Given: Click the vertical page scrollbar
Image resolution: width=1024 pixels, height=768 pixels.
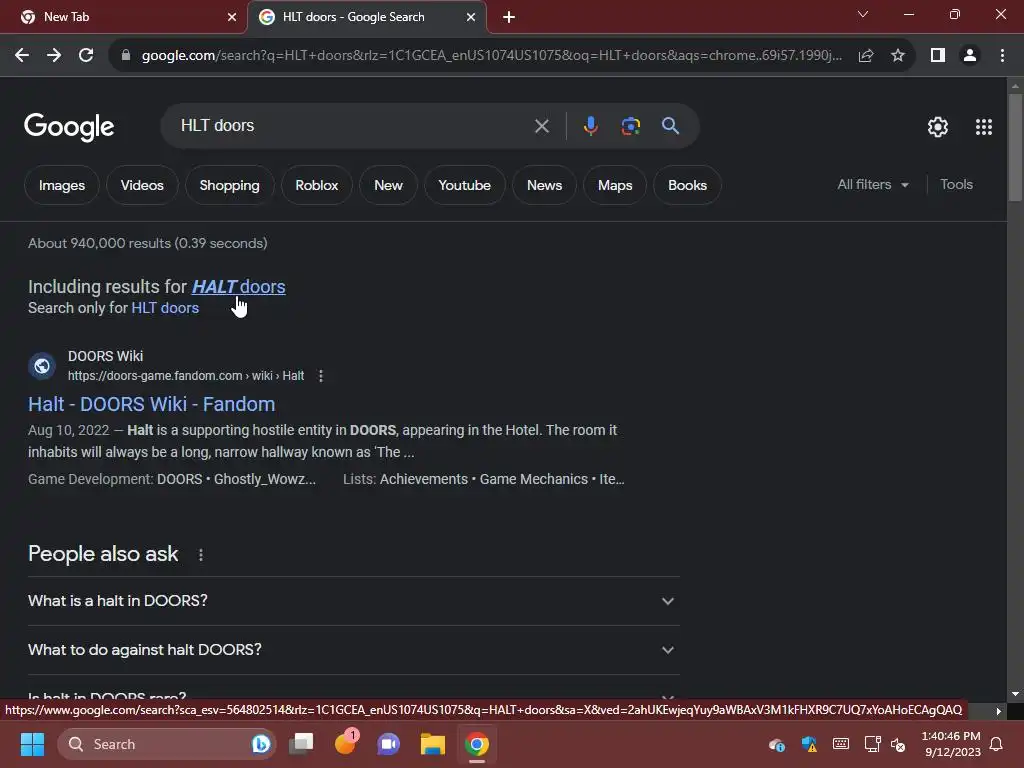Looking at the screenshot, I should point(1015,147).
